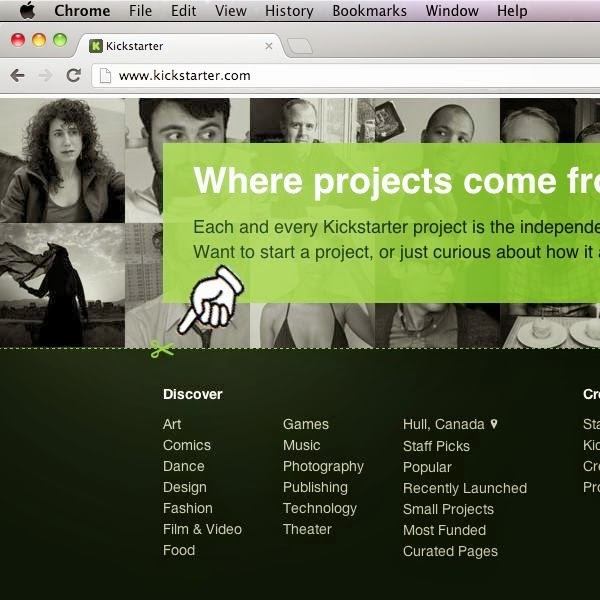Open the Chrome application menu
The image size is (600, 600).
[x=82, y=11]
